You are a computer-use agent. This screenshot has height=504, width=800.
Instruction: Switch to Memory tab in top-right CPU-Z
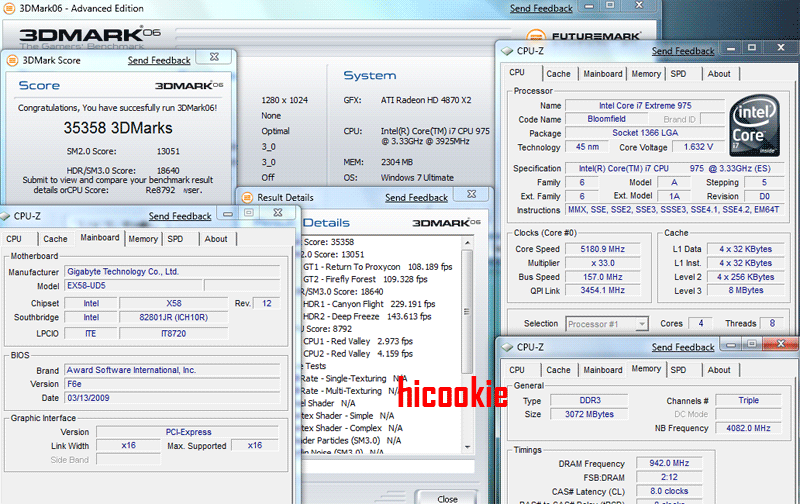click(x=646, y=74)
